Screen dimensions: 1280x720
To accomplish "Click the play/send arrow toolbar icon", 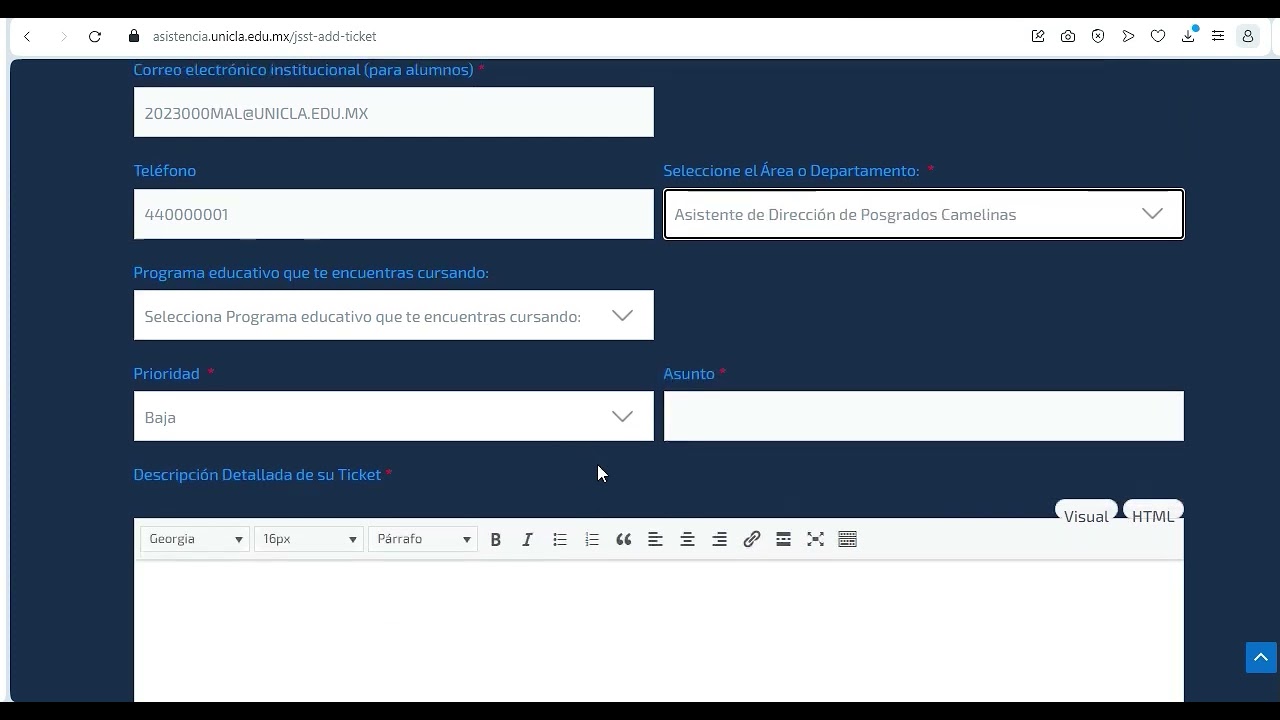I will click(1128, 36).
